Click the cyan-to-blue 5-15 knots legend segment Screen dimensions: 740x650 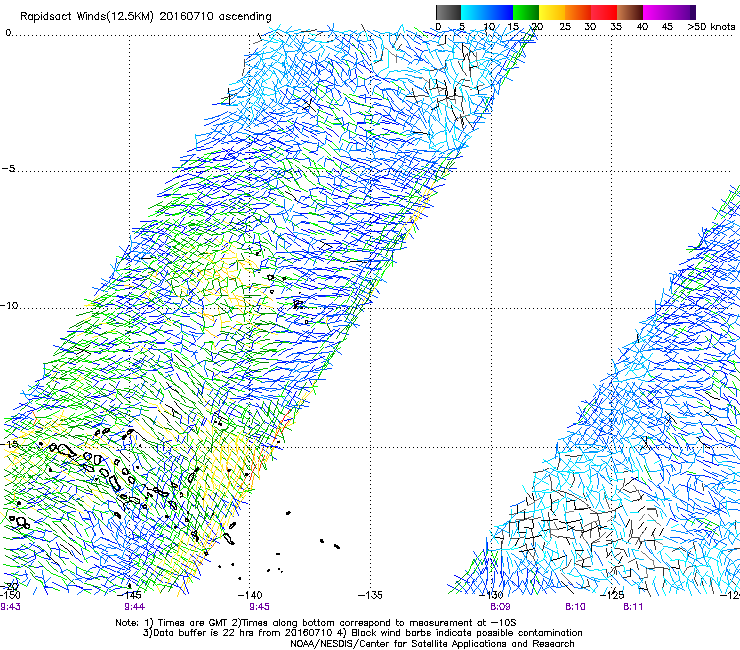[x=487, y=12]
